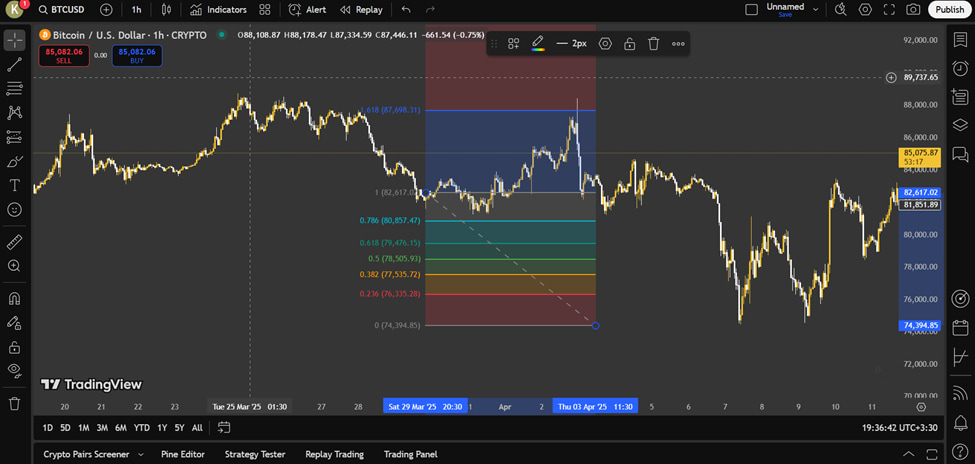The width and height of the screenshot is (975, 464).
Task: Undo the last chart action
Action: (x=406, y=10)
